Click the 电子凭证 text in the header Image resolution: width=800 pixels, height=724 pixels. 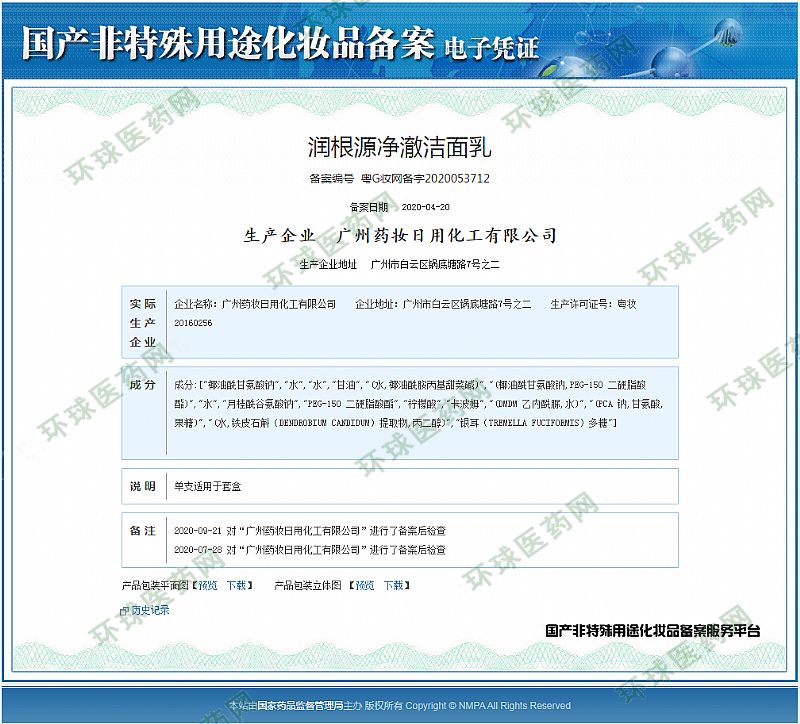point(491,46)
